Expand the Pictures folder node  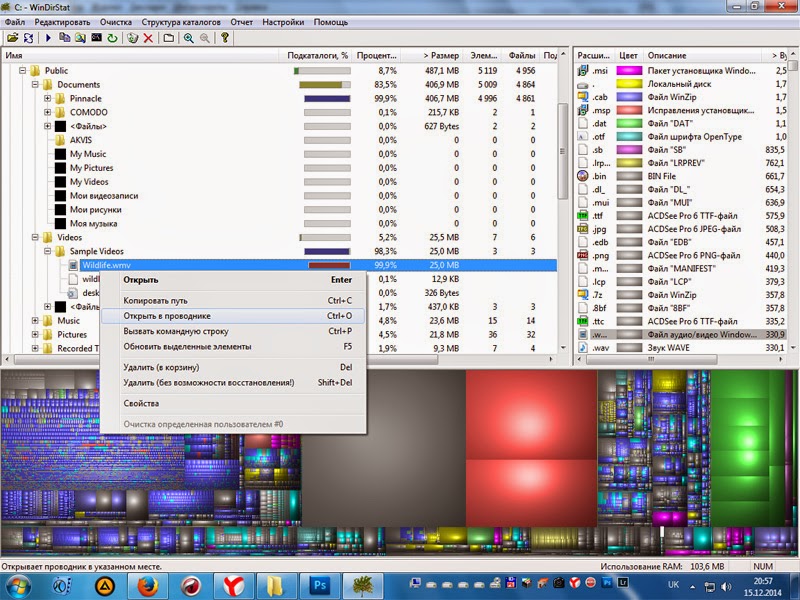pos(35,334)
